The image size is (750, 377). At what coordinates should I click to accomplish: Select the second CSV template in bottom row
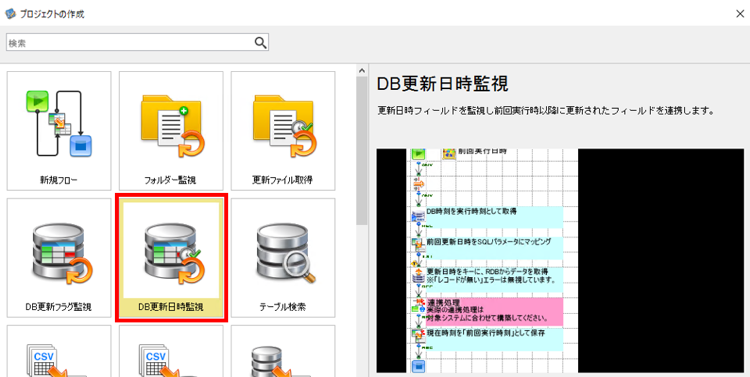coord(171,351)
